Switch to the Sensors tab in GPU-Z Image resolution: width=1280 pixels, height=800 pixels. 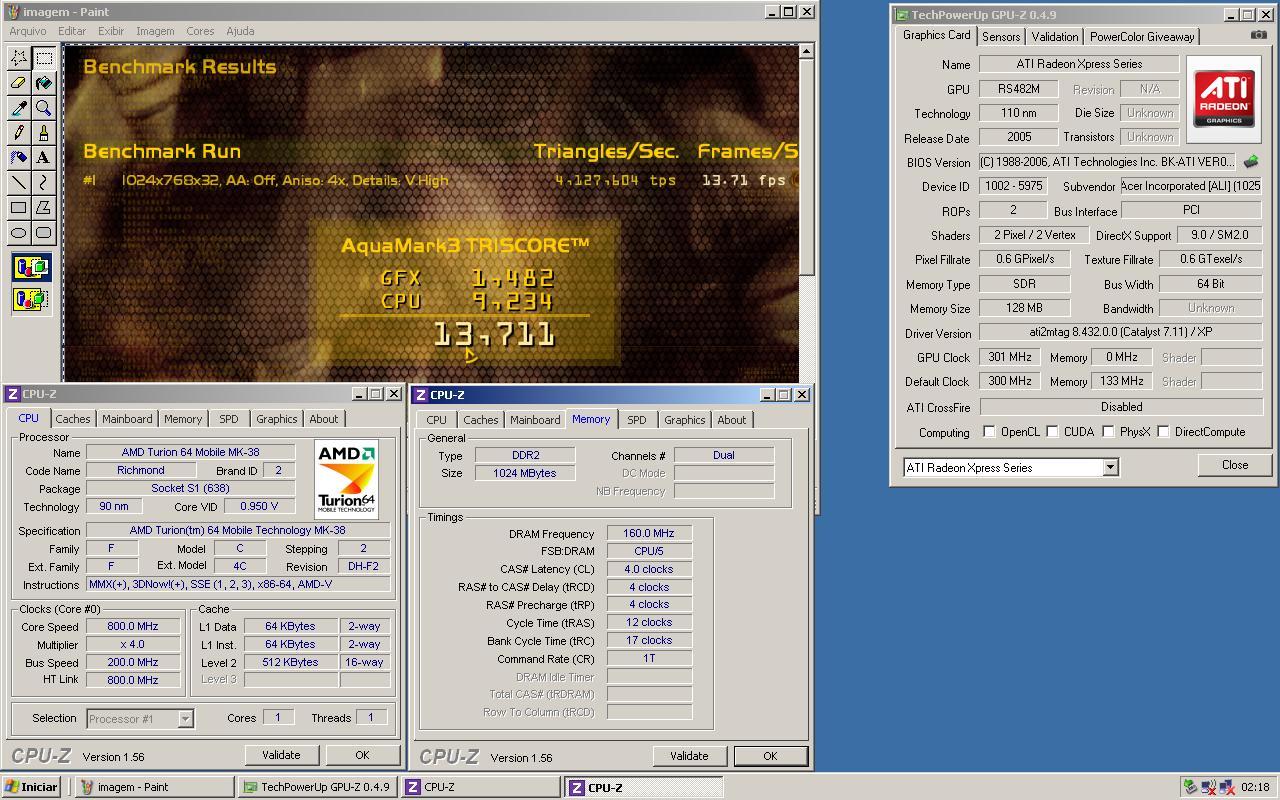pos(1001,37)
